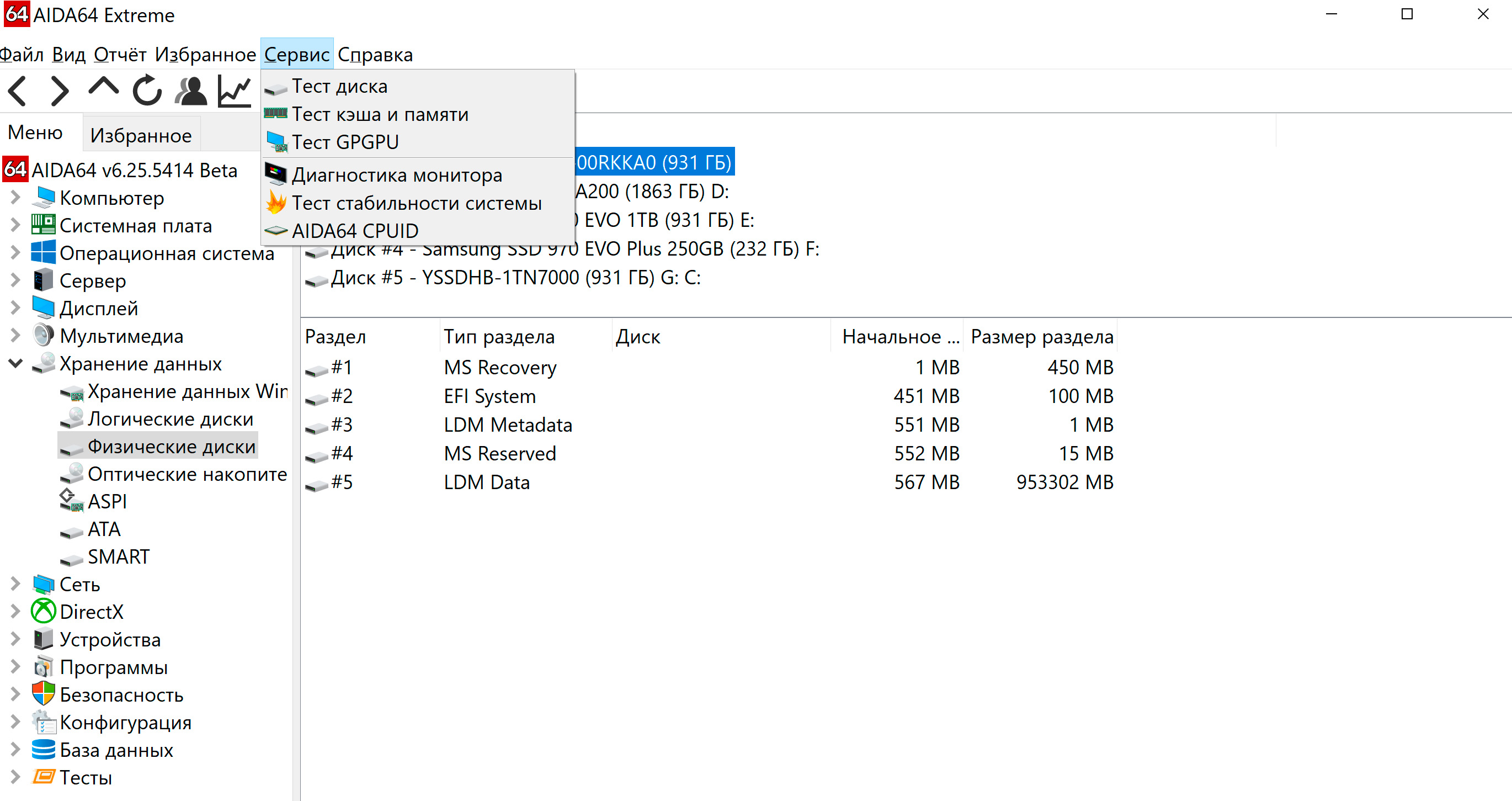
Task: Select the Сервер tower icon
Action: (x=44, y=280)
